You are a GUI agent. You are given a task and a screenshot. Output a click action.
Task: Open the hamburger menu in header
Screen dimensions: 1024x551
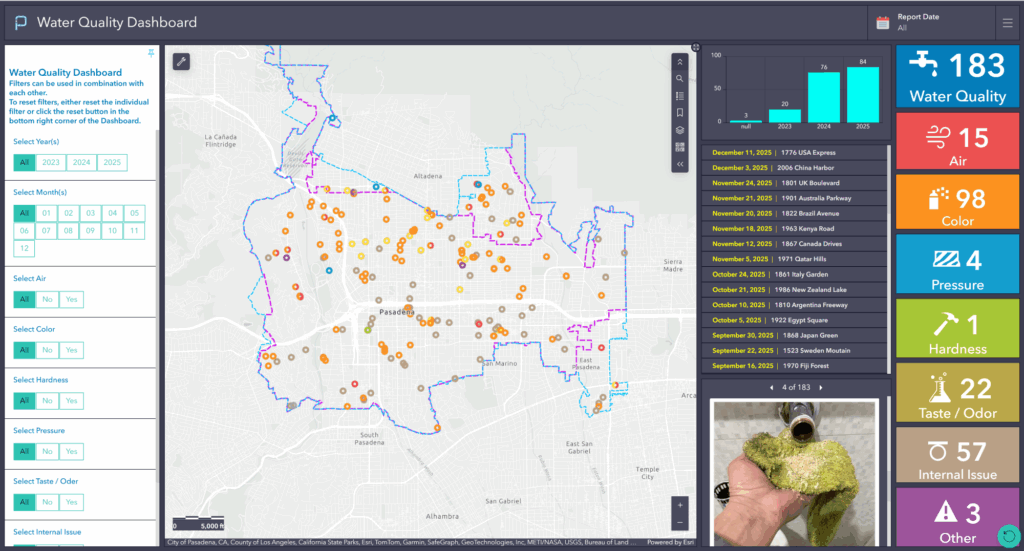(x=1008, y=23)
